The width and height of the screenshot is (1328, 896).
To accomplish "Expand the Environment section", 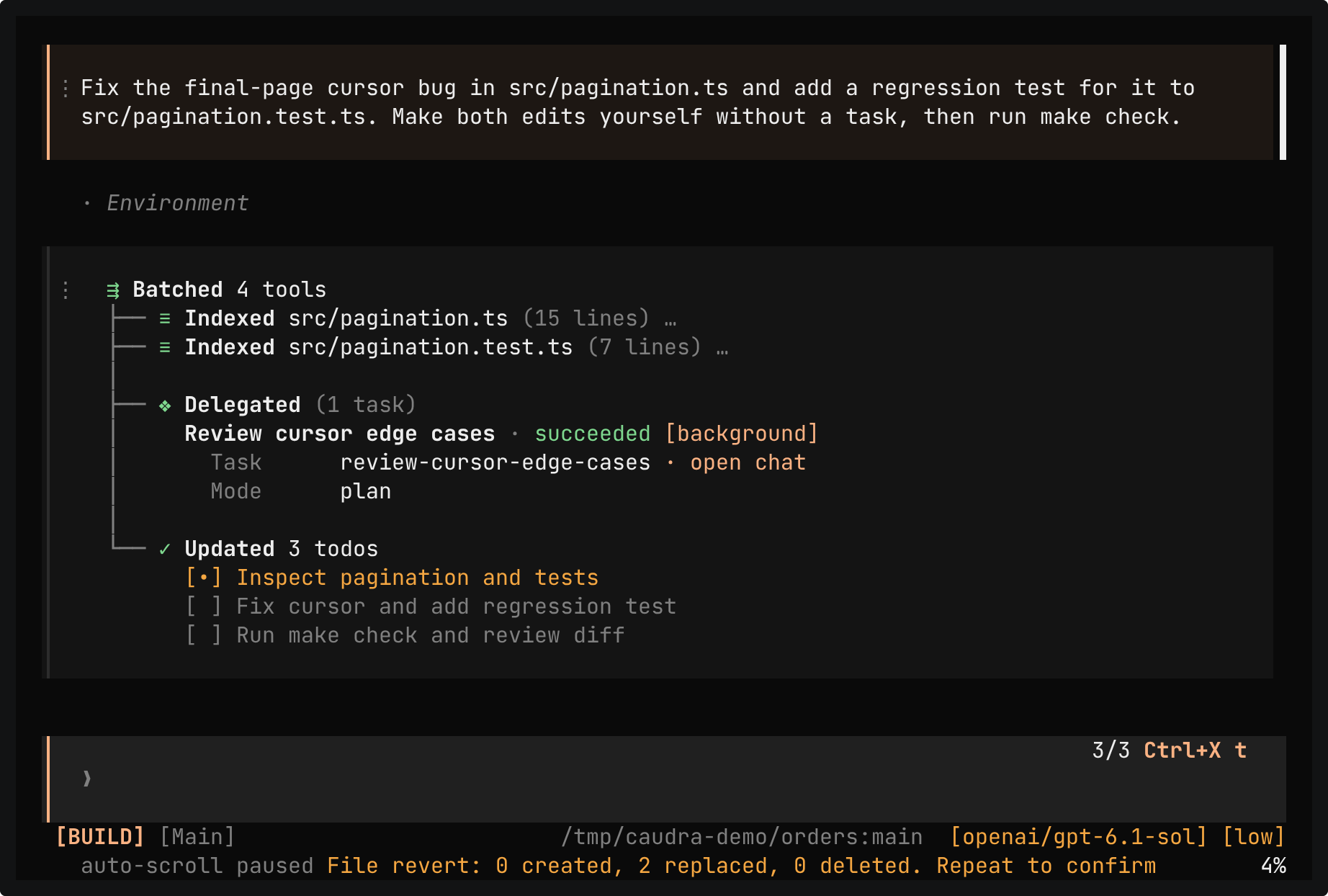I will 178,203.
